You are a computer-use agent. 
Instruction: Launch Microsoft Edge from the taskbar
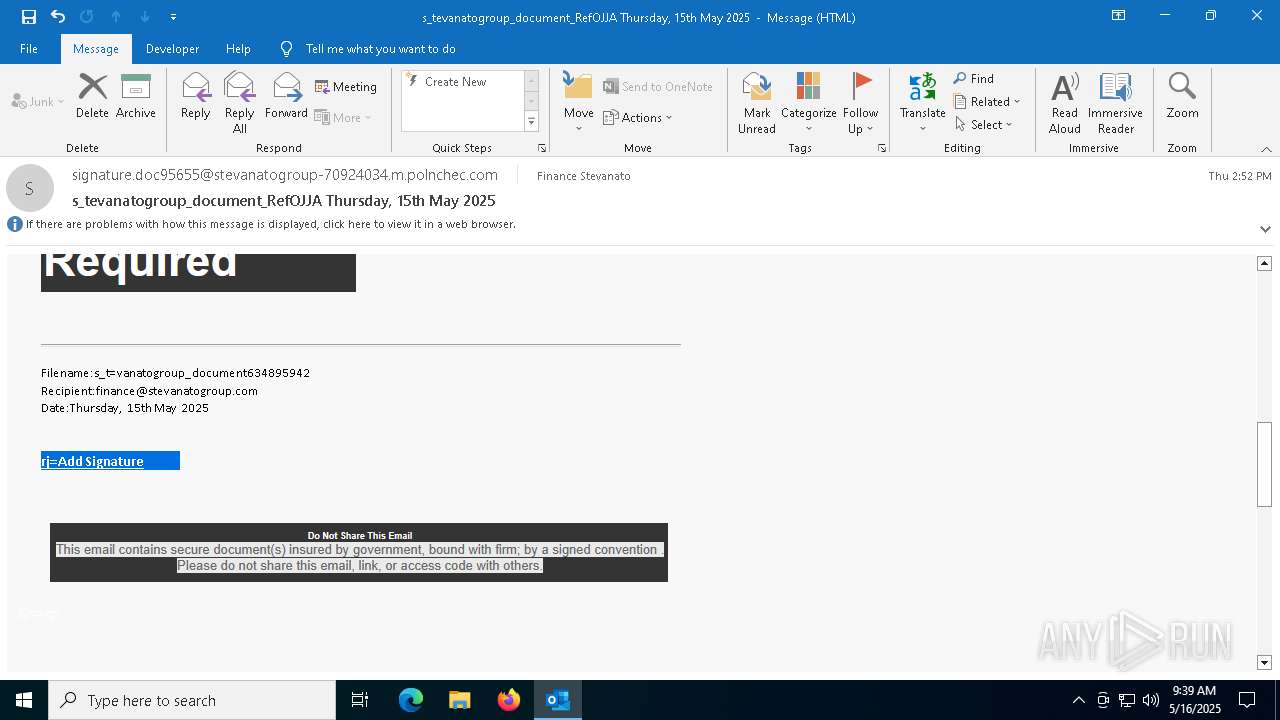pyautogui.click(x=411, y=700)
